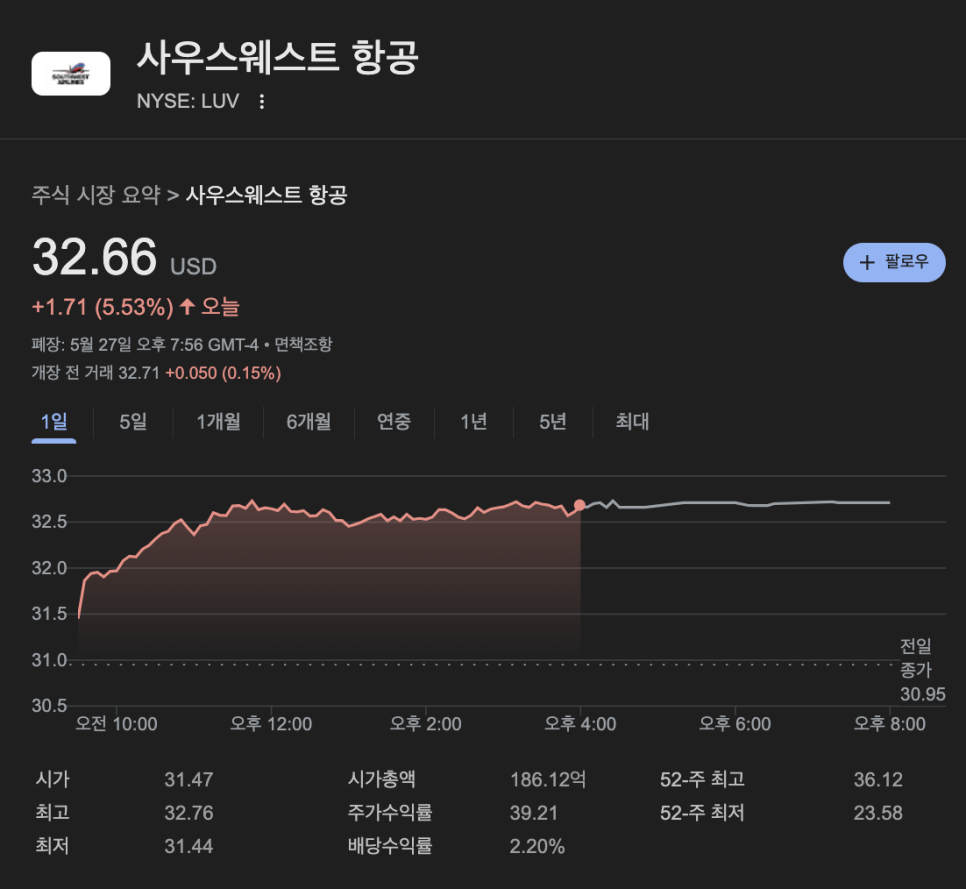This screenshot has height=889, width=966.
Task: Click the 시가총액 label
Action: (x=382, y=780)
